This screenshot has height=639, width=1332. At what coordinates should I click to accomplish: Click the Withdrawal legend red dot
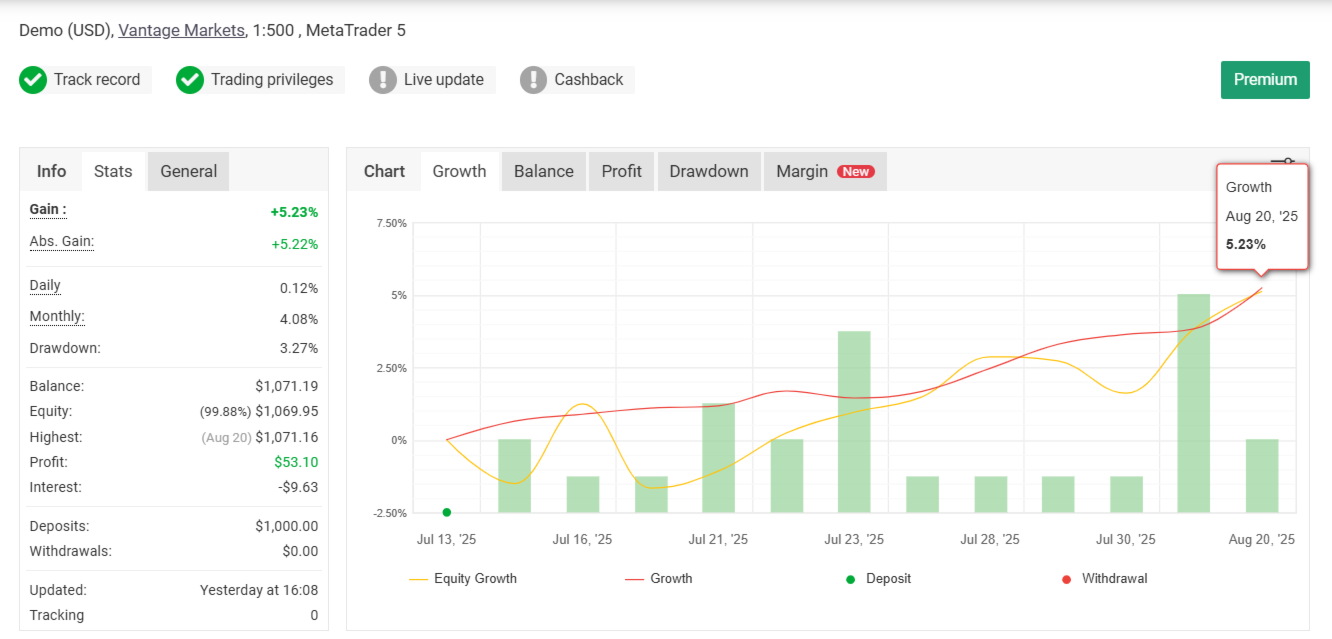(1066, 579)
